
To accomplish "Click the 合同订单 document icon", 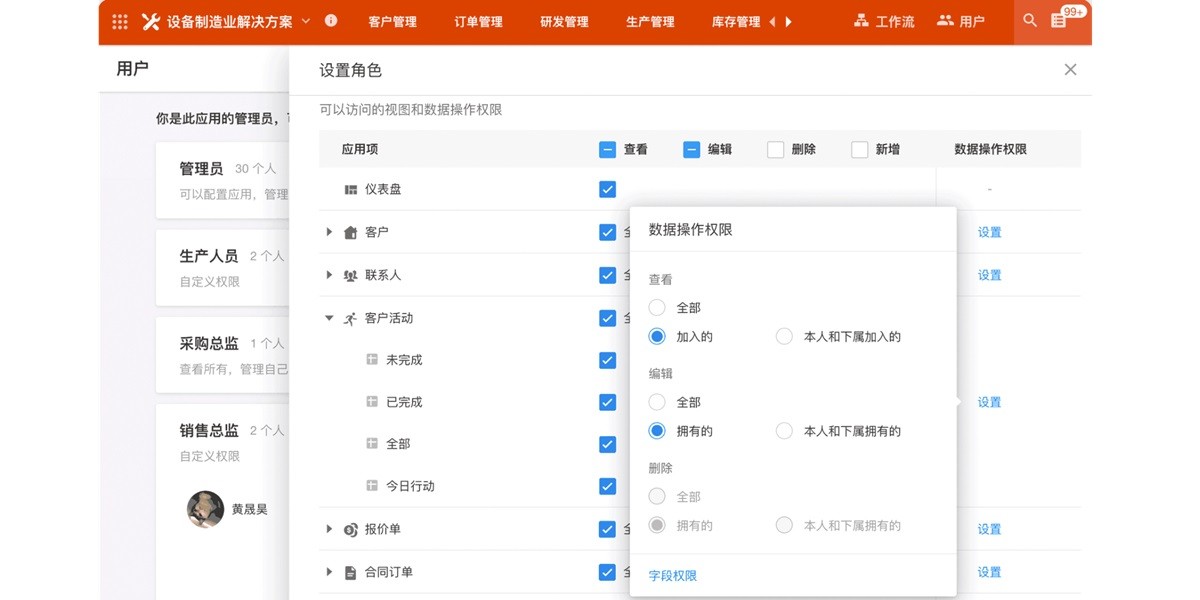I will pyautogui.click(x=351, y=572).
